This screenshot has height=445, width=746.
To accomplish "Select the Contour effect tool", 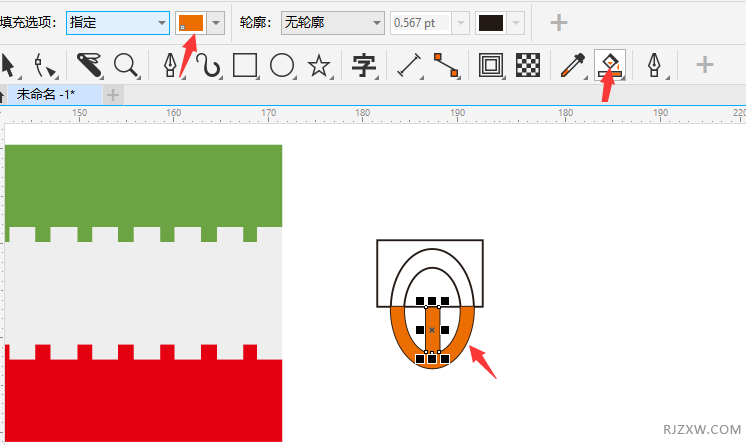I will tap(491, 65).
